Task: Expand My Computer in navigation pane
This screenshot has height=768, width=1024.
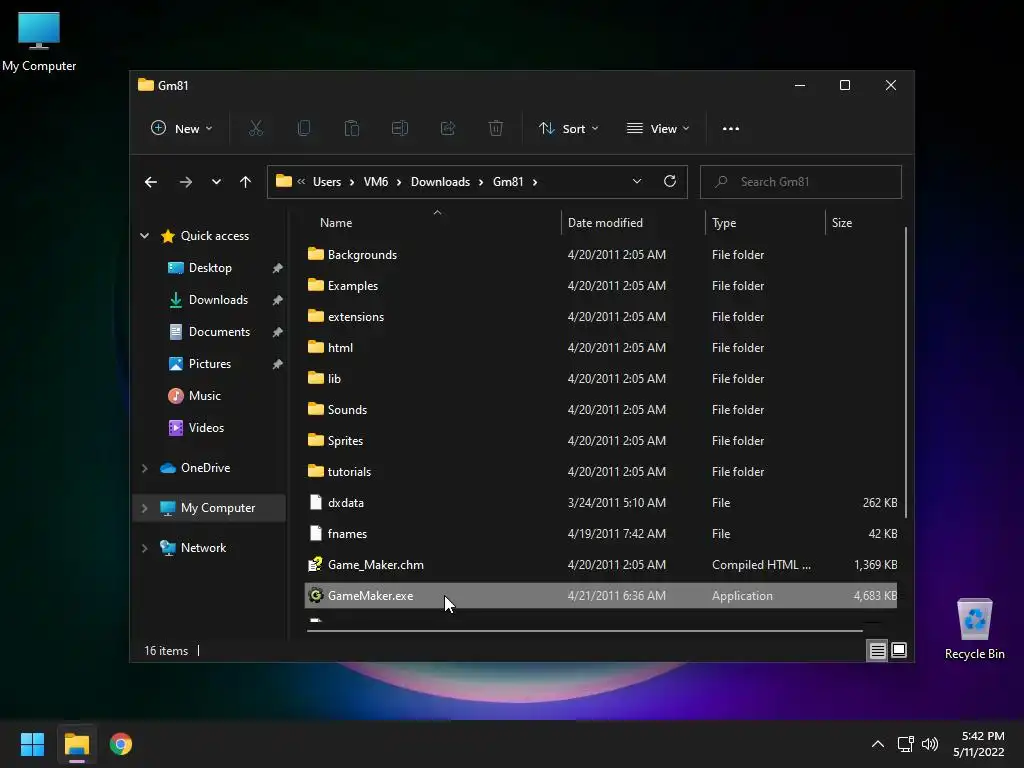Action: 144,508
